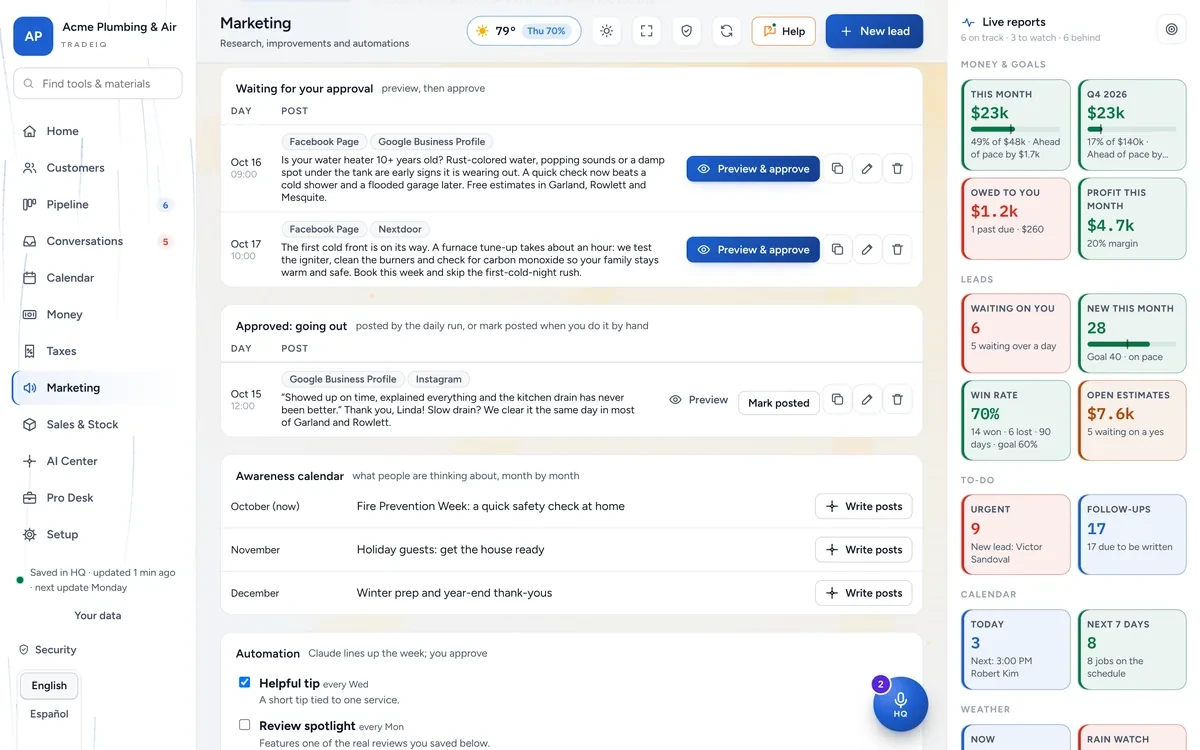Open the editor for the Oct 17 post
Screen dimensions: 1200x750
click(867, 249)
